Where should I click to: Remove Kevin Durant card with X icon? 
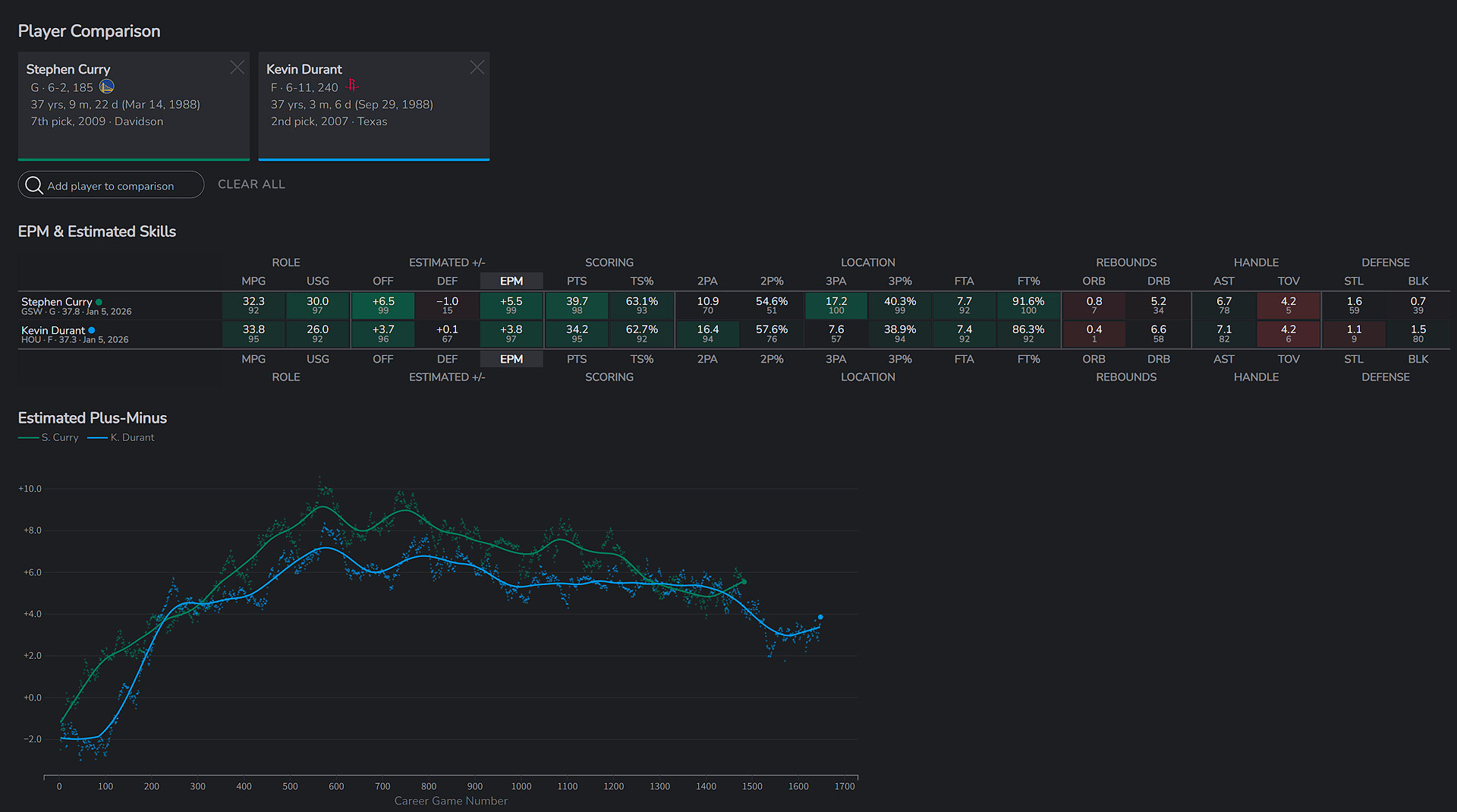(x=477, y=68)
